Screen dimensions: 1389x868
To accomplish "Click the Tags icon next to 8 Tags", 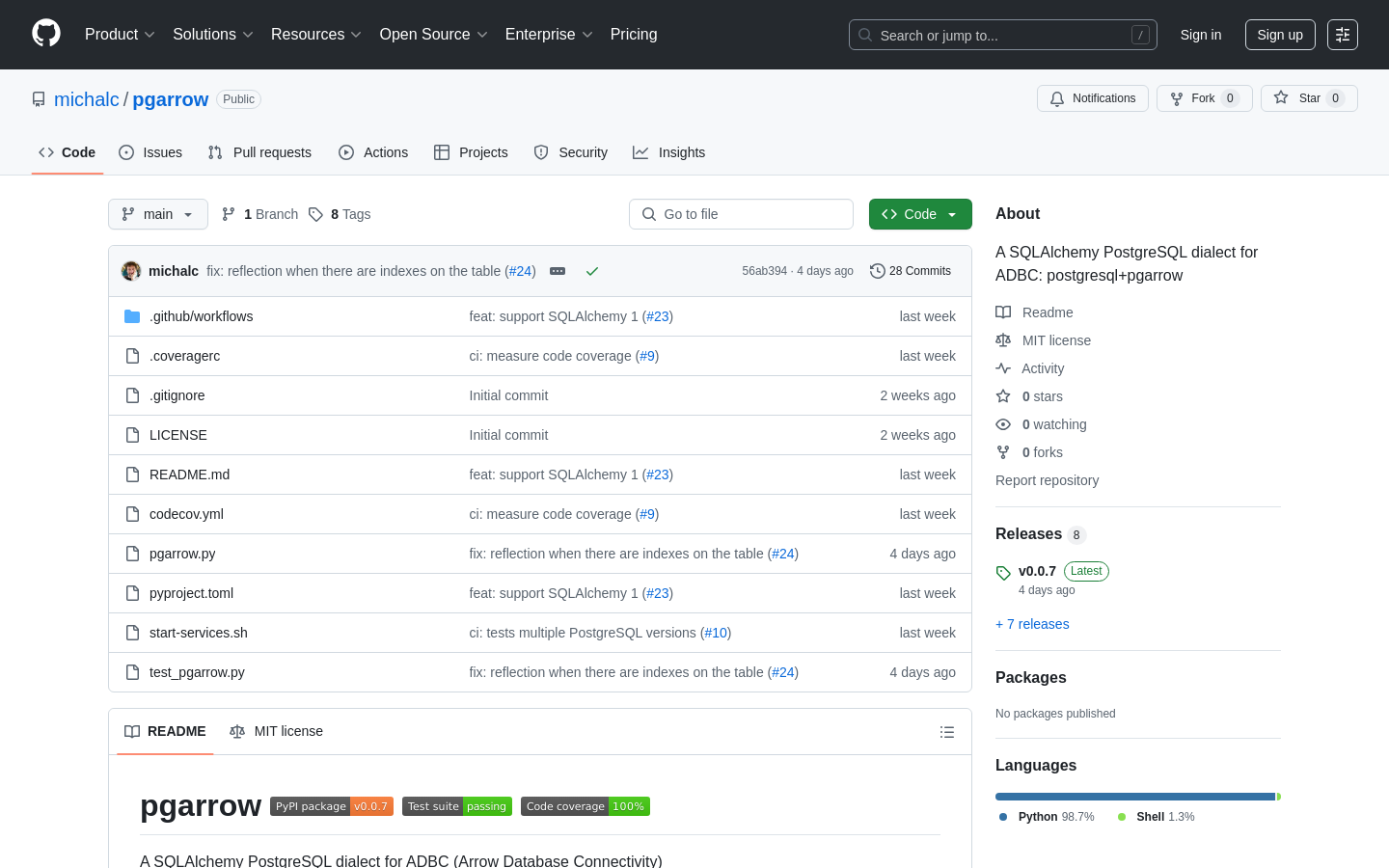I will click(x=315, y=214).
